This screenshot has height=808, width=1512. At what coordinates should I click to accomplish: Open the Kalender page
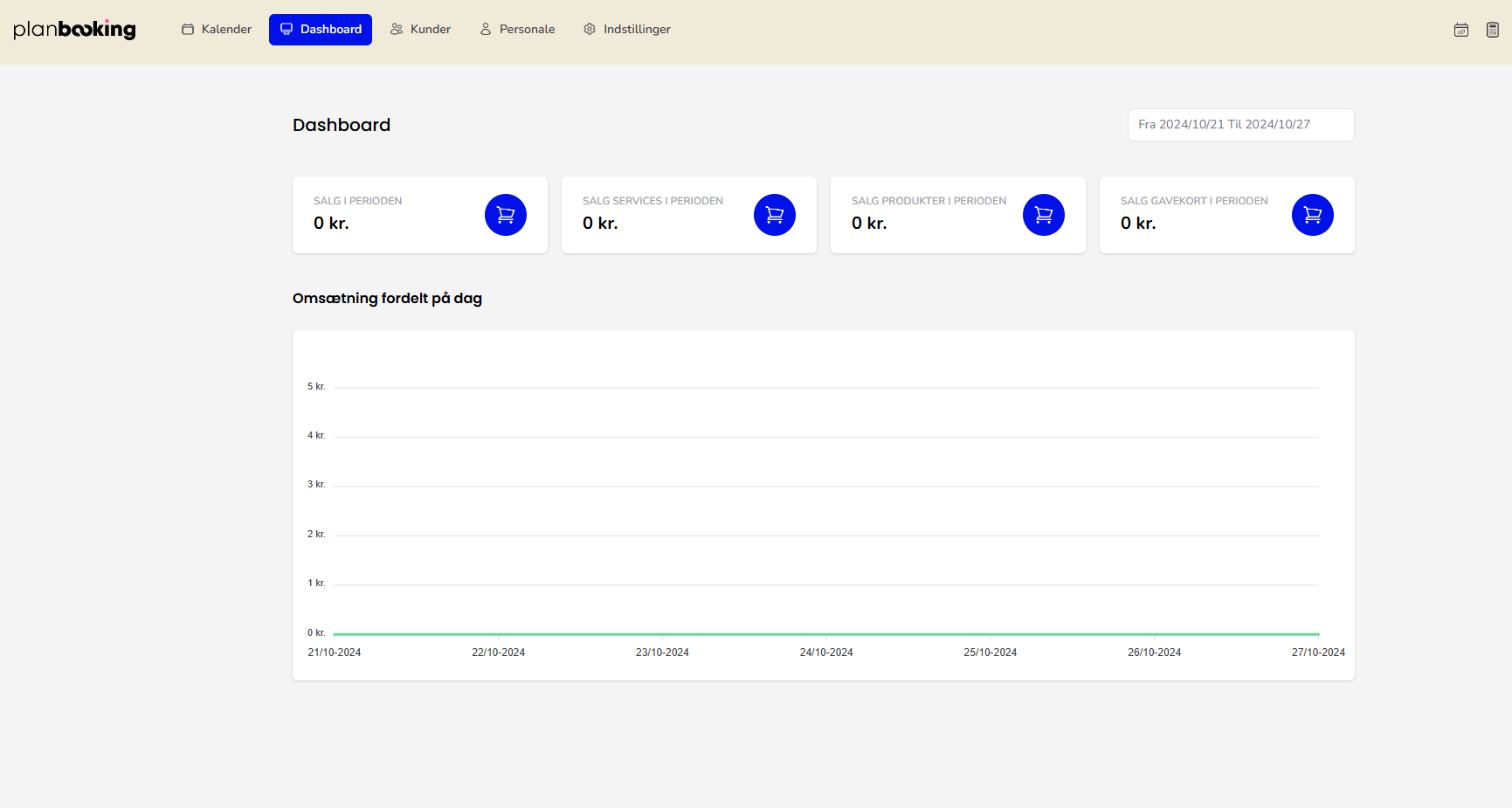[x=217, y=30]
